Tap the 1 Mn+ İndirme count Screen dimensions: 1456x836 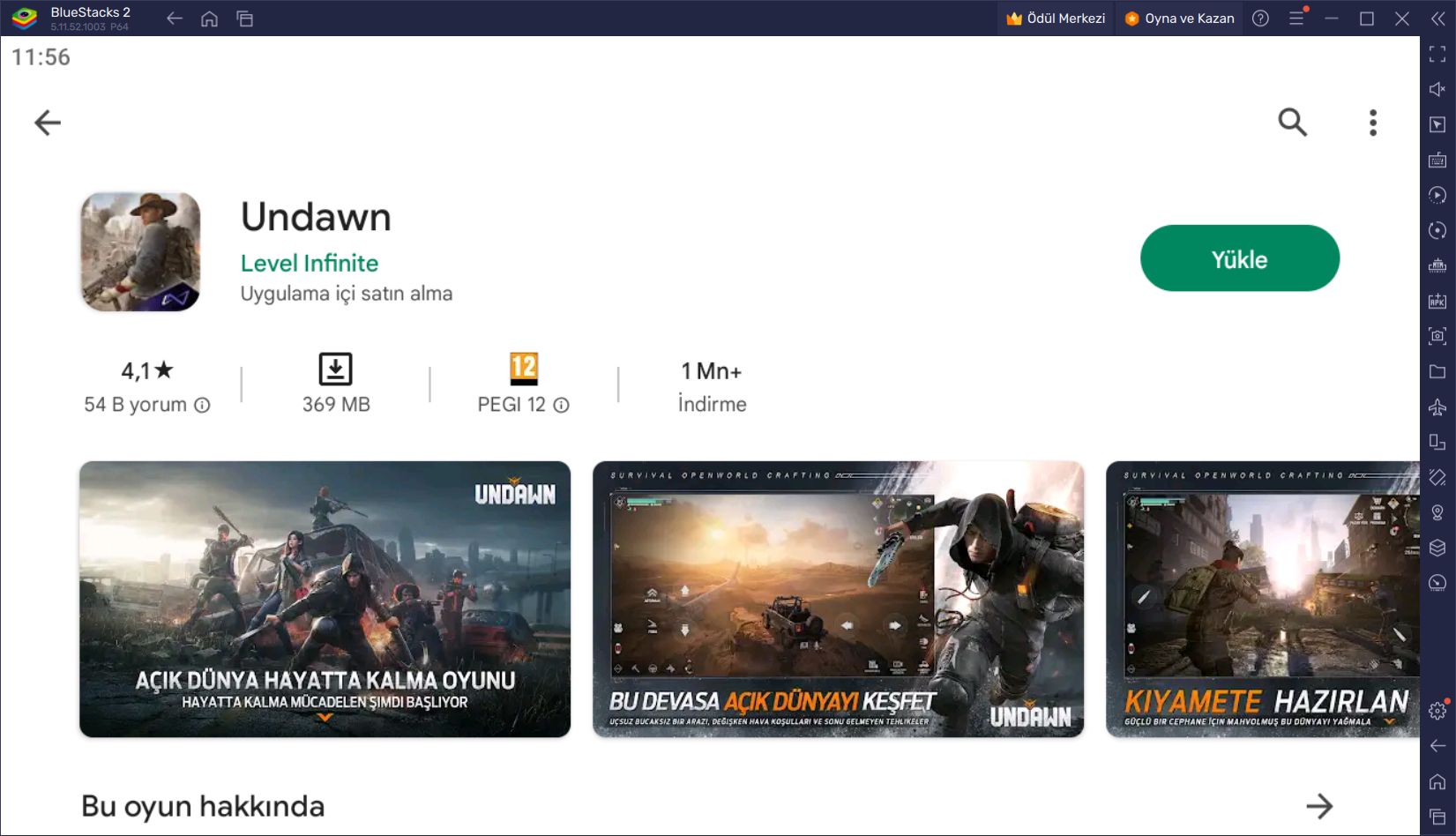pos(712,387)
